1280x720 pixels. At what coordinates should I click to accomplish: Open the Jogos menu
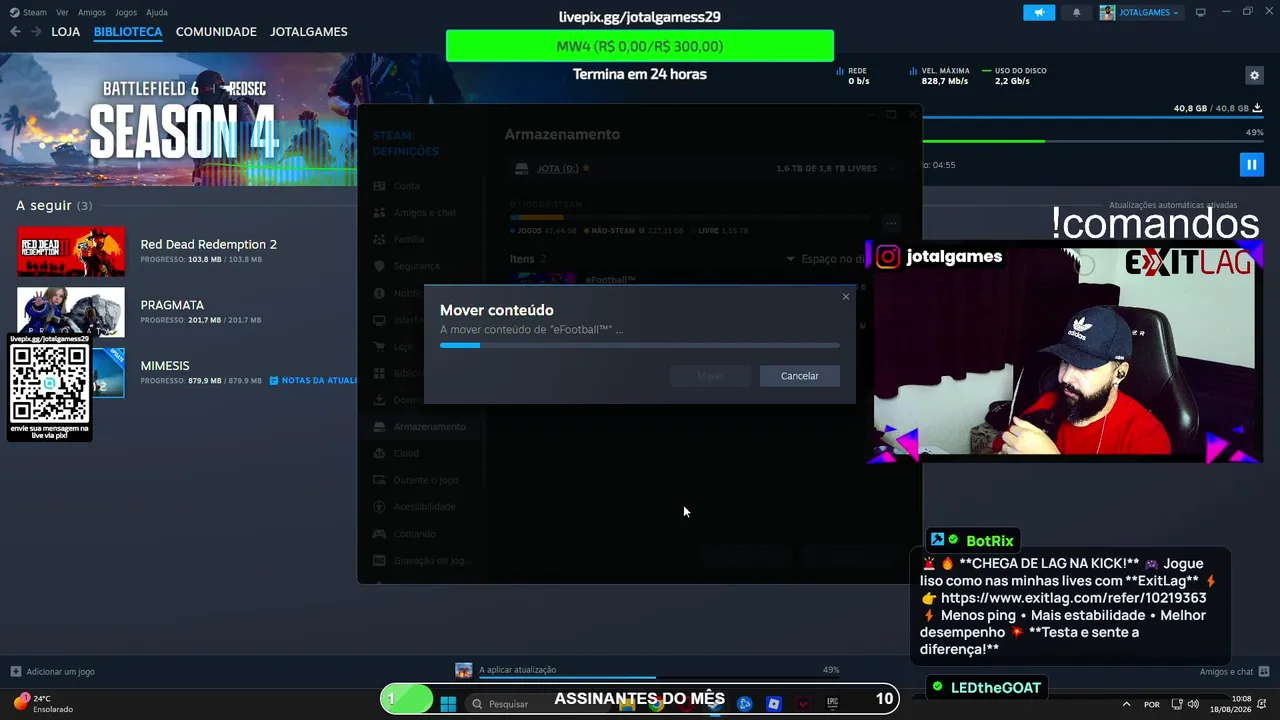click(126, 12)
